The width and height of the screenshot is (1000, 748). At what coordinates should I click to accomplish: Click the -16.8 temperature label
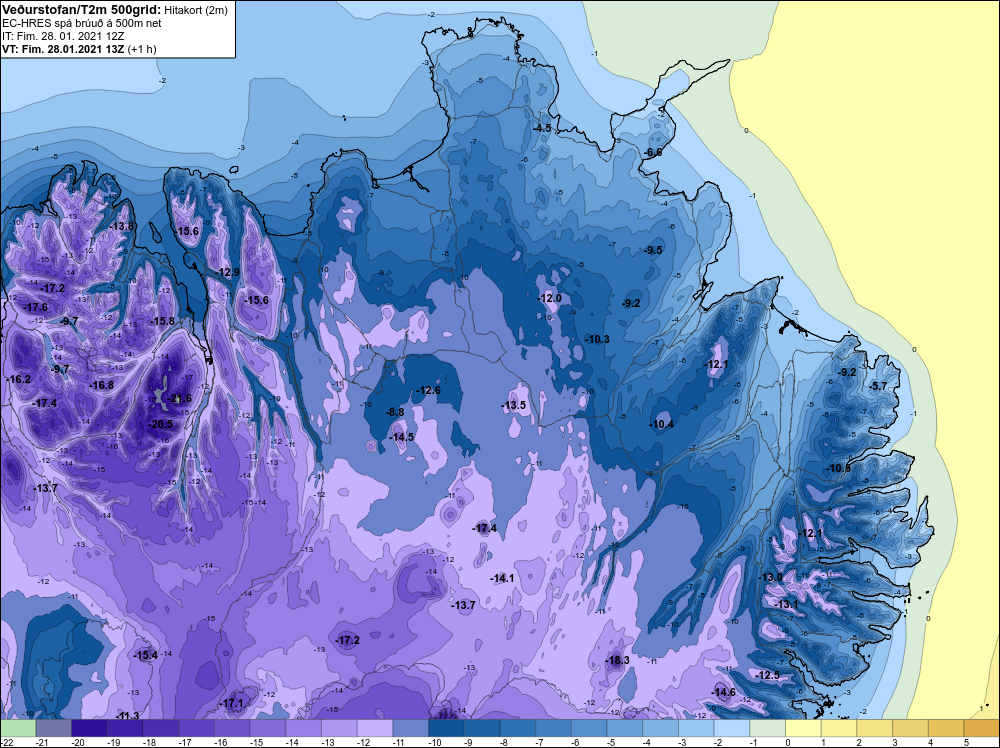102,385
